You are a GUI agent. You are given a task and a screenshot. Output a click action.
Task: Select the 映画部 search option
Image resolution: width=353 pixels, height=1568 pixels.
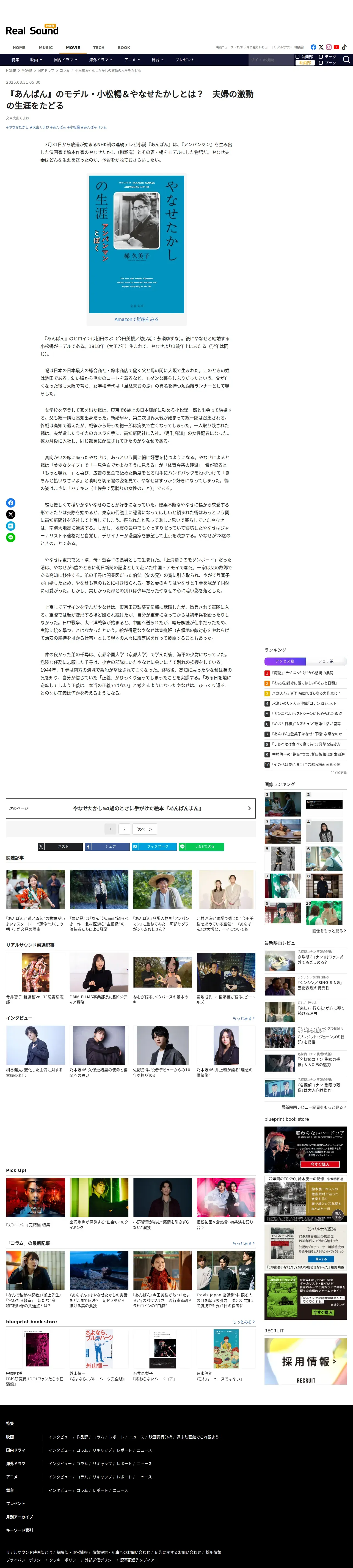(x=304, y=63)
